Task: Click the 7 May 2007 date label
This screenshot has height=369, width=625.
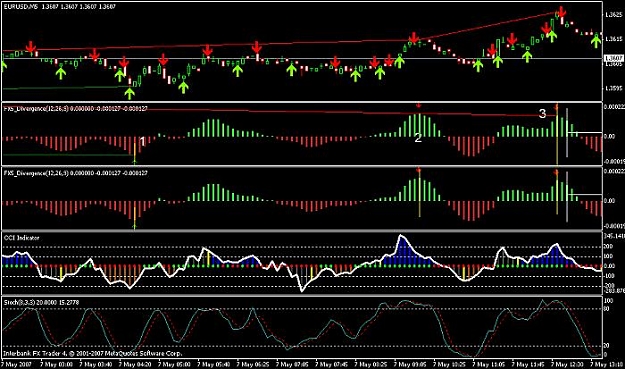Action: [16, 364]
